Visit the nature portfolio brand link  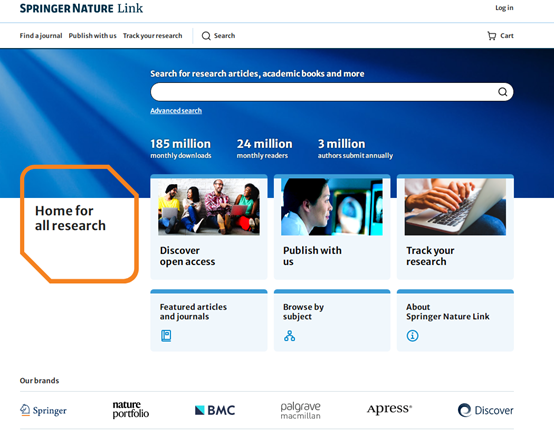[131, 410]
